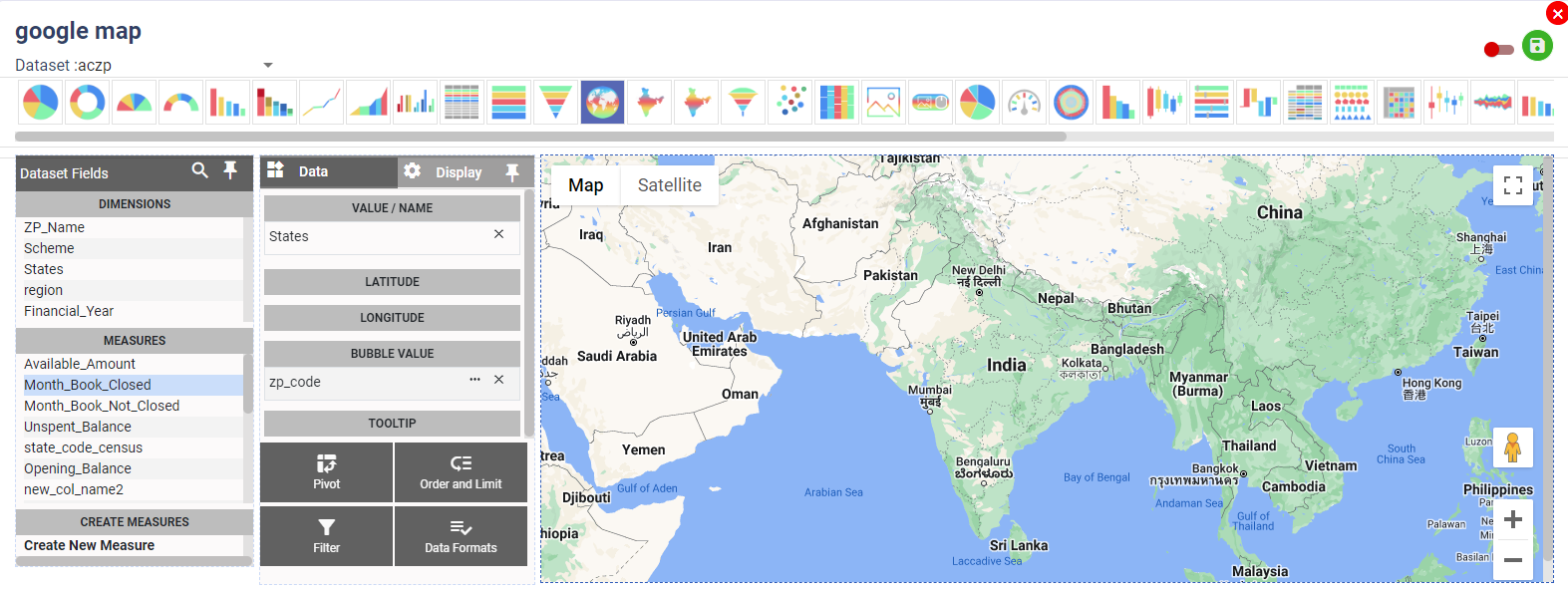Click the candlestick chart icon
The height and width of the screenshot is (594, 1568).
(1164, 103)
